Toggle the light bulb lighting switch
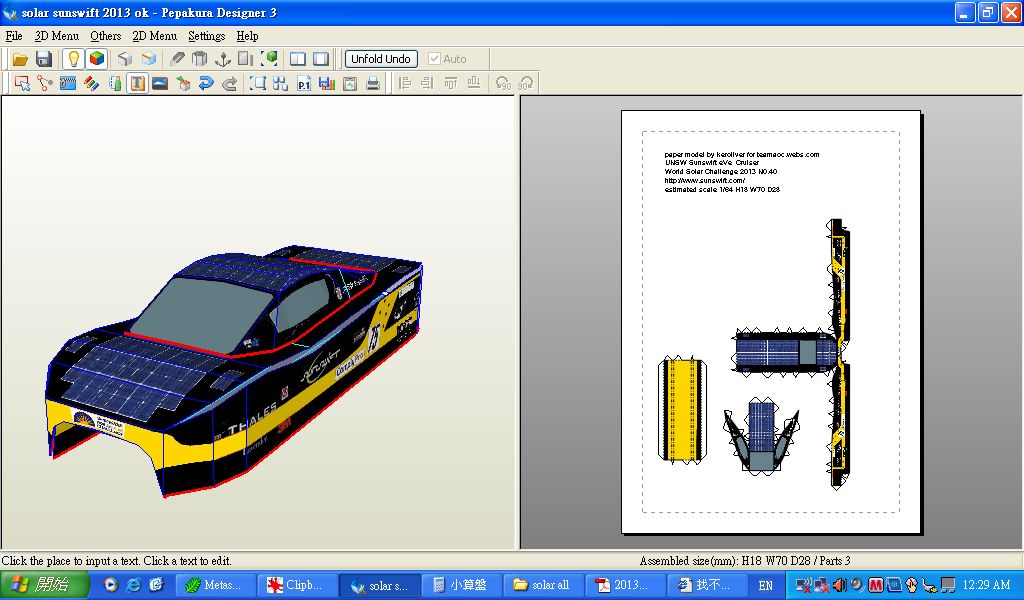The width and height of the screenshot is (1024, 600). pos(73,59)
